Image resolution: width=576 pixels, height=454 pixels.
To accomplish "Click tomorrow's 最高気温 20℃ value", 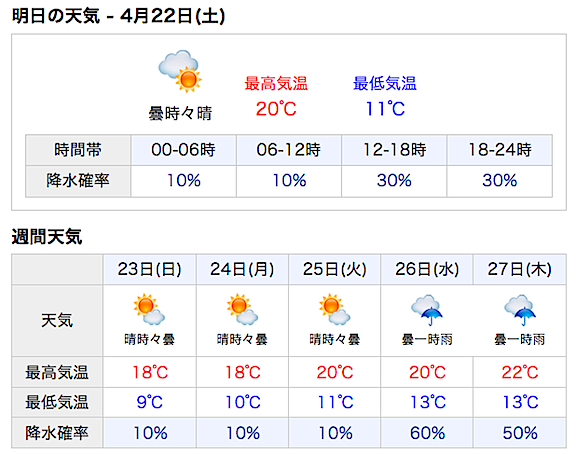I will coord(276,109).
